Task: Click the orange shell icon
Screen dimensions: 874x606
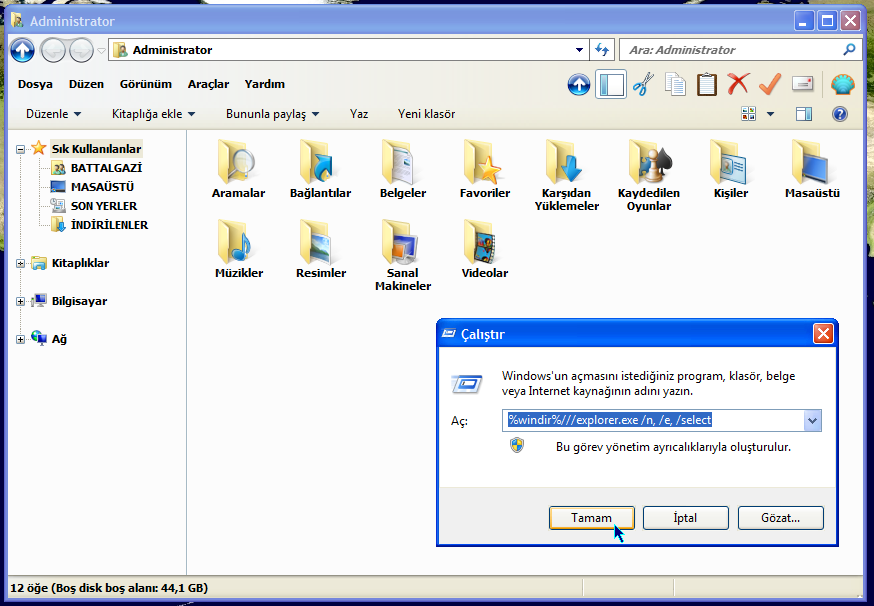Action: tap(842, 85)
